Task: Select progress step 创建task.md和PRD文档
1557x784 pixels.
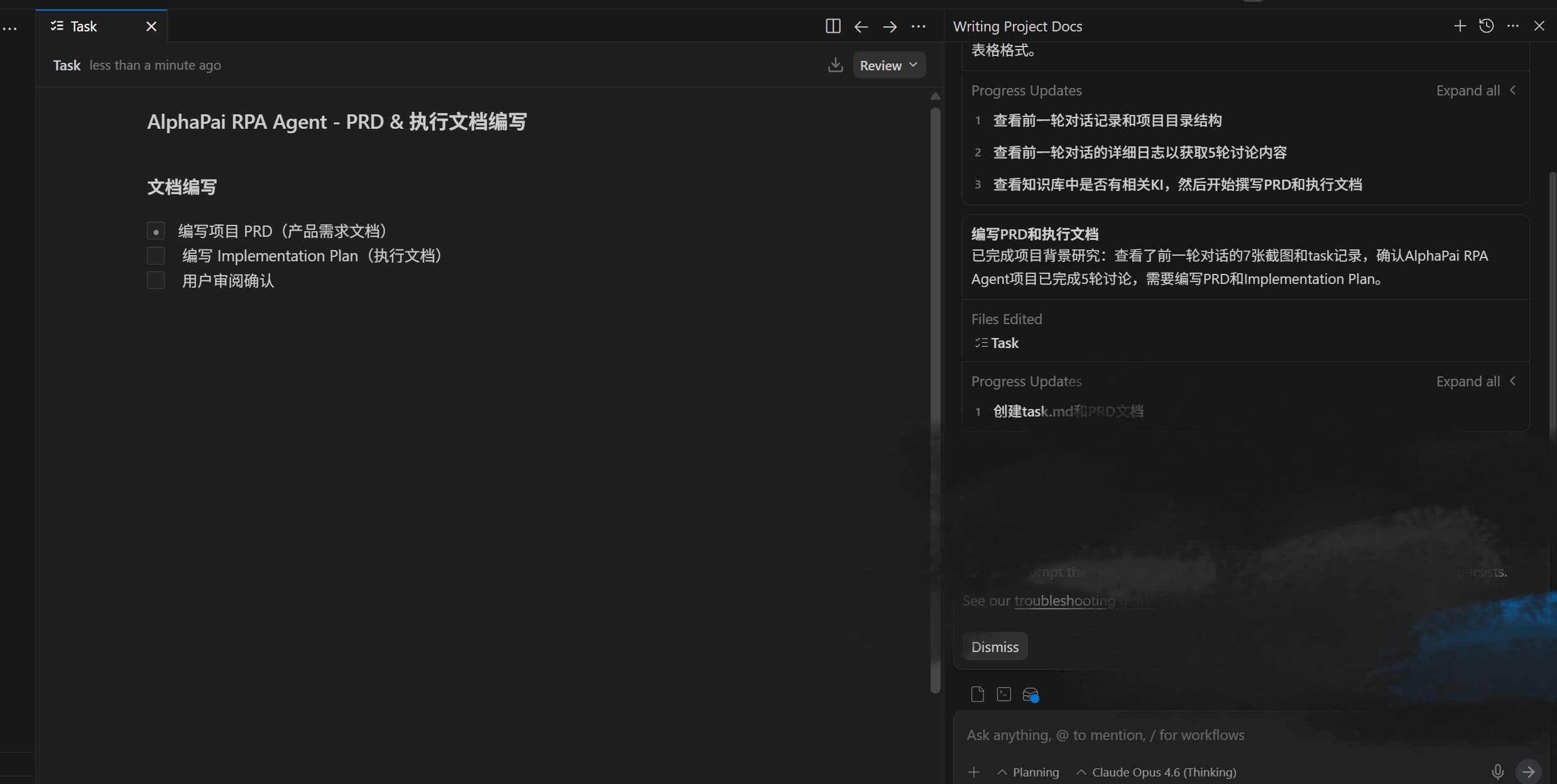Action: pyautogui.click(x=1068, y=411)
